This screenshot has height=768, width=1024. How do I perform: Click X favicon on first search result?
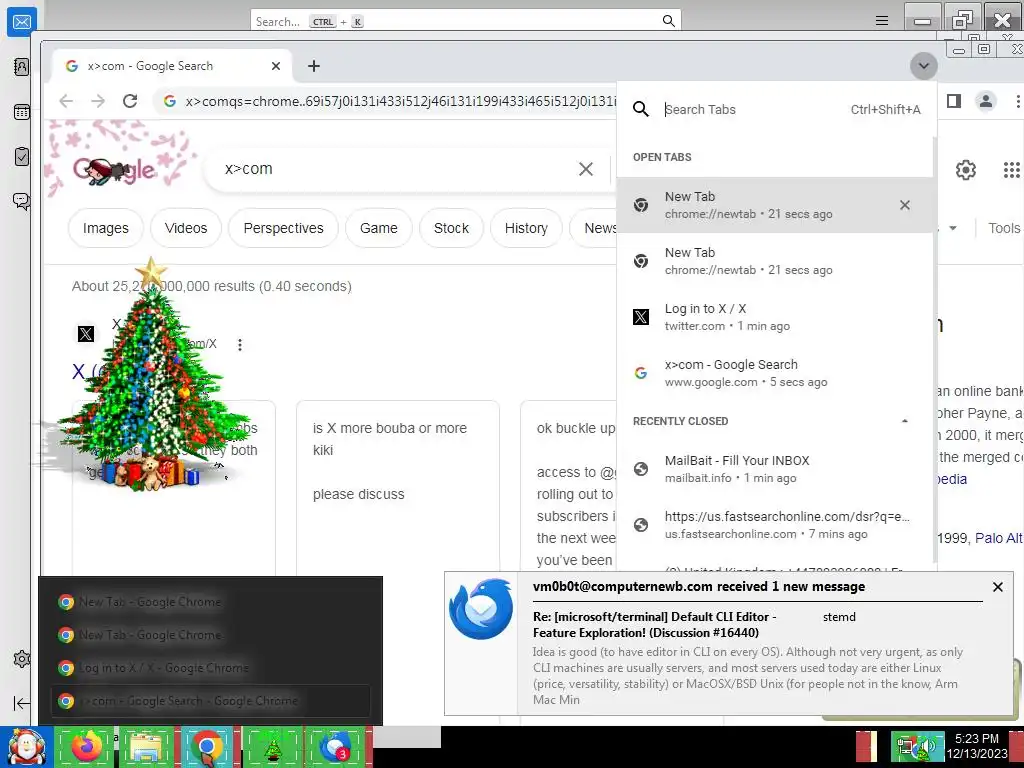(86, 334)
